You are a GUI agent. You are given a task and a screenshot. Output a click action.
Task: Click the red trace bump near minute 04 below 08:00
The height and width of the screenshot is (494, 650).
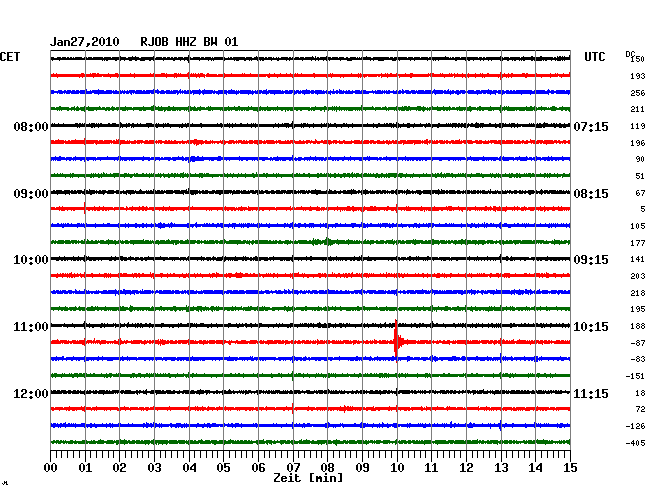197,142
